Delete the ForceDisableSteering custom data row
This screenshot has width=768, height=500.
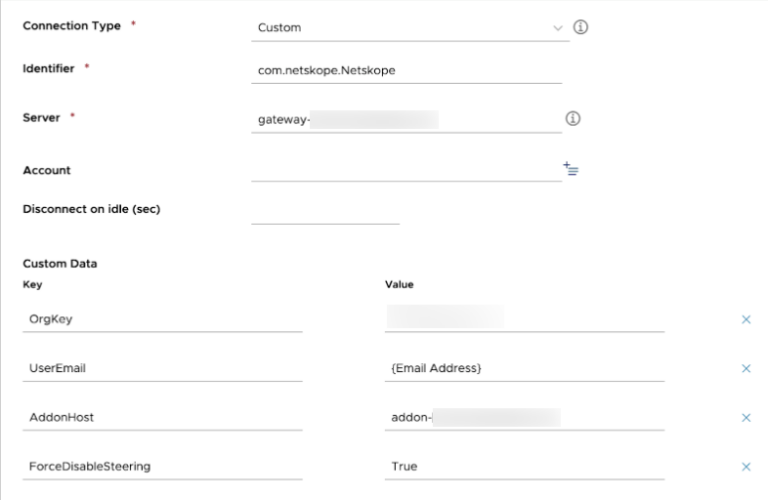[x=745, y=466]
